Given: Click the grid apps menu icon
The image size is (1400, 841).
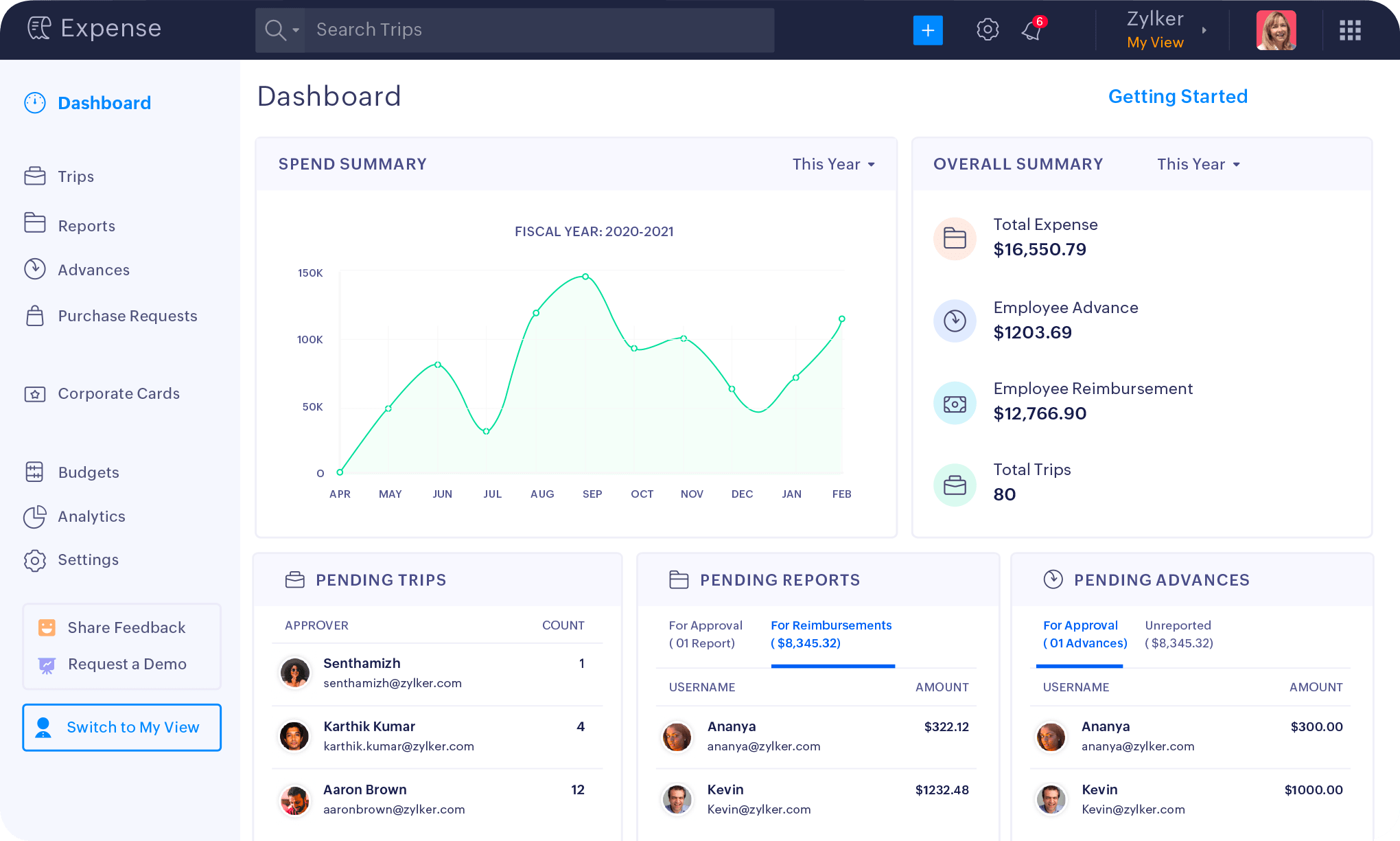Looking at the screenshot, I should point(1350,30).
